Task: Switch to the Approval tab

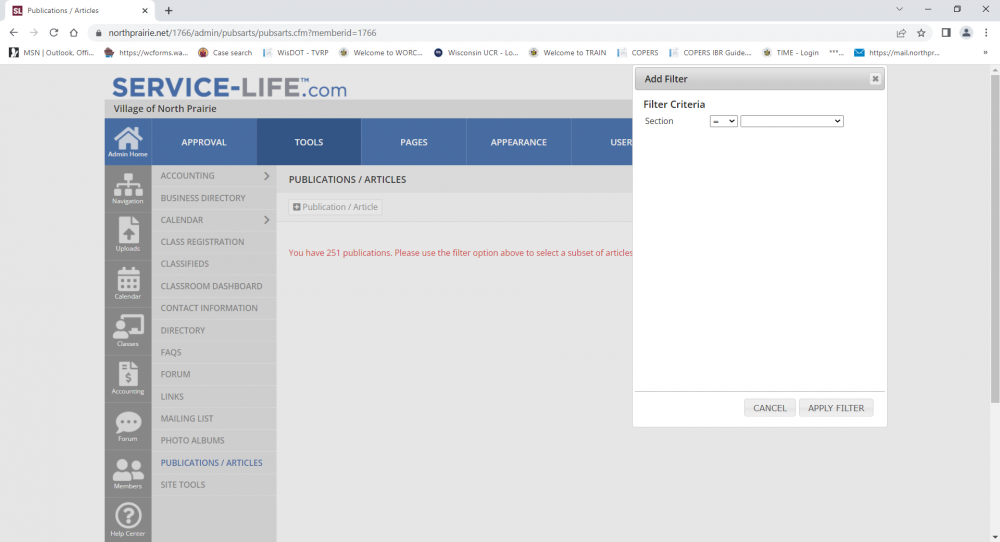Action: 204,142
